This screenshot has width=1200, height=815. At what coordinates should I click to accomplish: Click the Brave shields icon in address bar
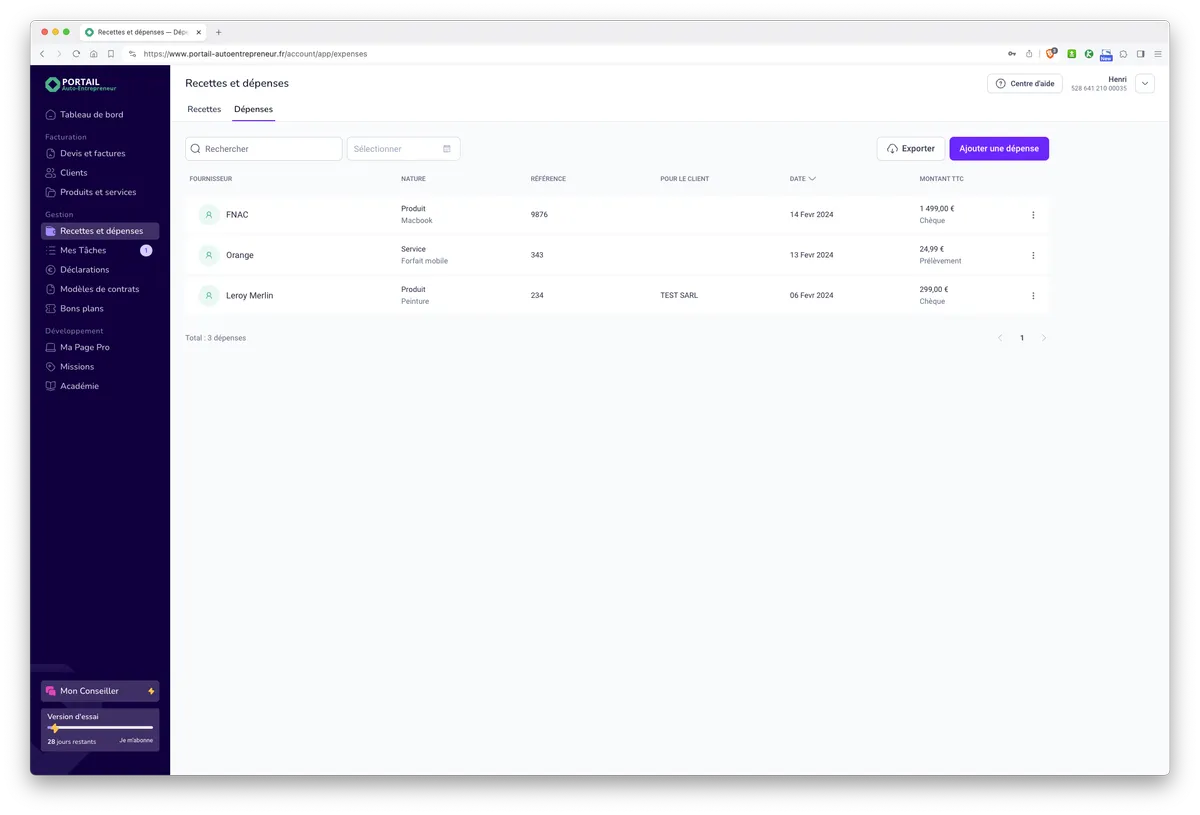point(1050,54)
